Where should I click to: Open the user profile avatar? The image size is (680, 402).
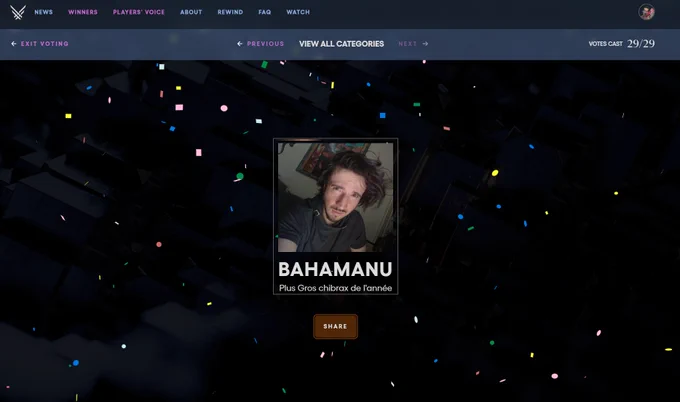(x=646, y=12)
